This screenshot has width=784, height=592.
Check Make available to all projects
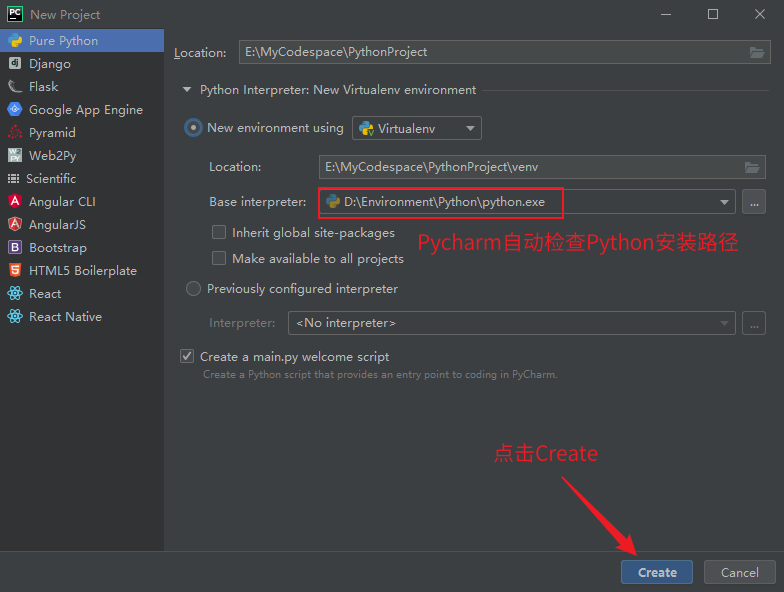219,258
